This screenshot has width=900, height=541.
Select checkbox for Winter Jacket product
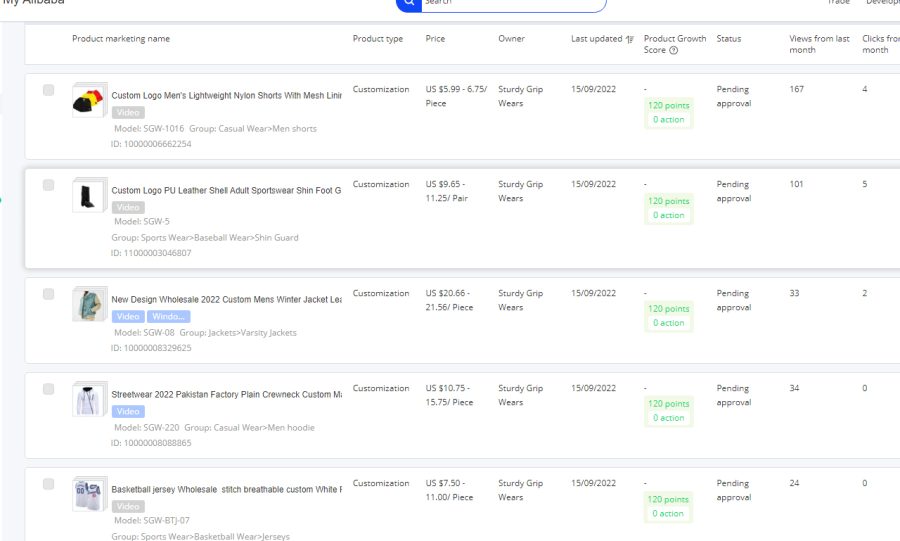click(x=49, y=294)
